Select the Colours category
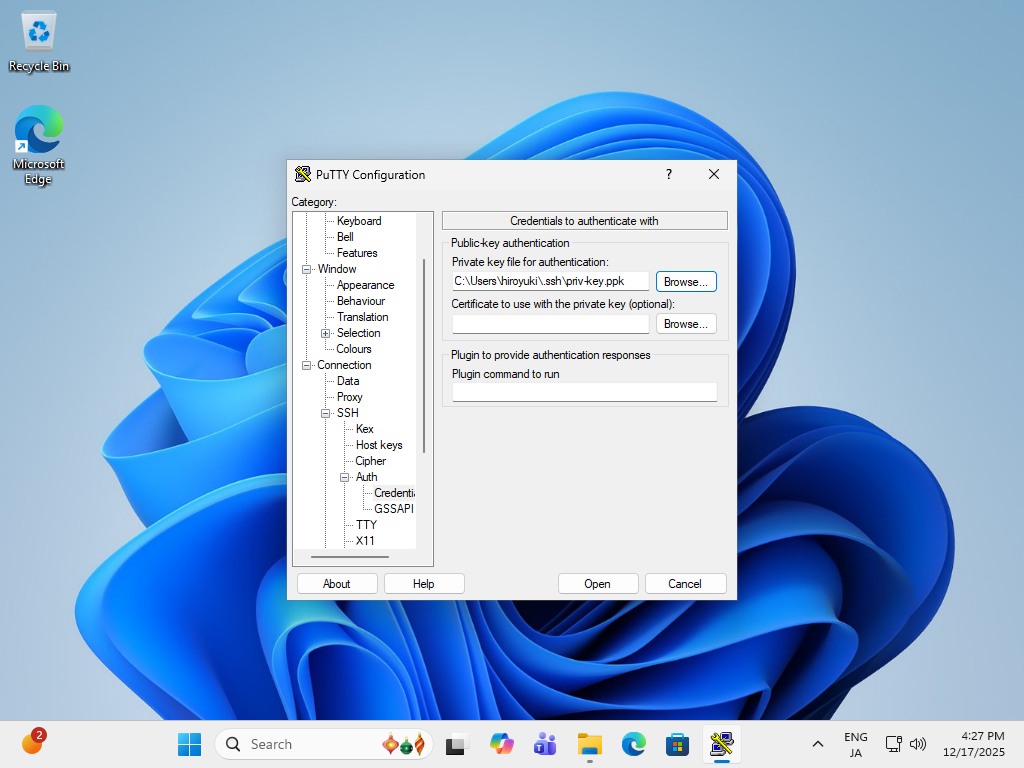The width and height of the screenshot is (1024, 768). click(x=354, y=349)
